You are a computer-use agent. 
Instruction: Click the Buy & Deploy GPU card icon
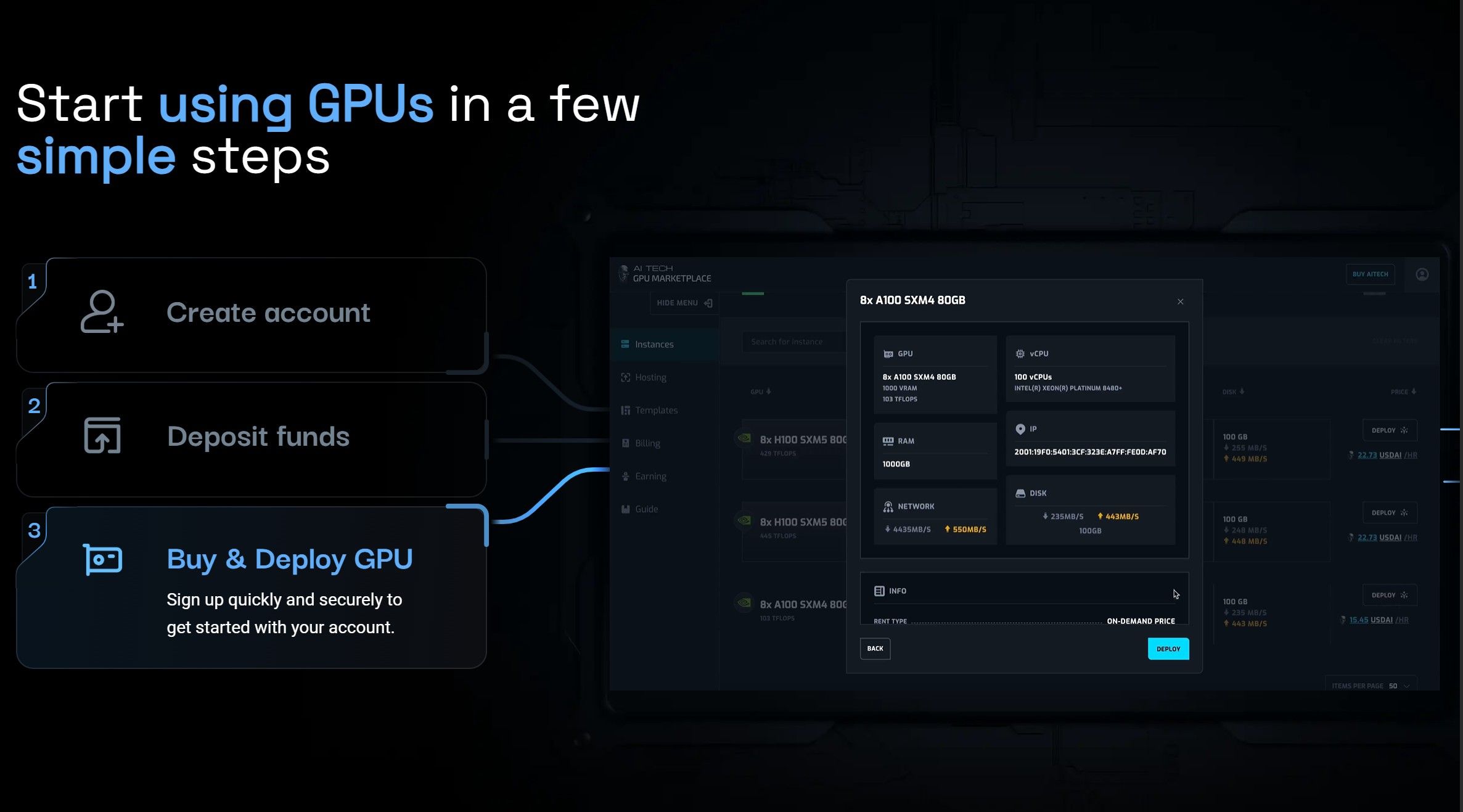102,559
